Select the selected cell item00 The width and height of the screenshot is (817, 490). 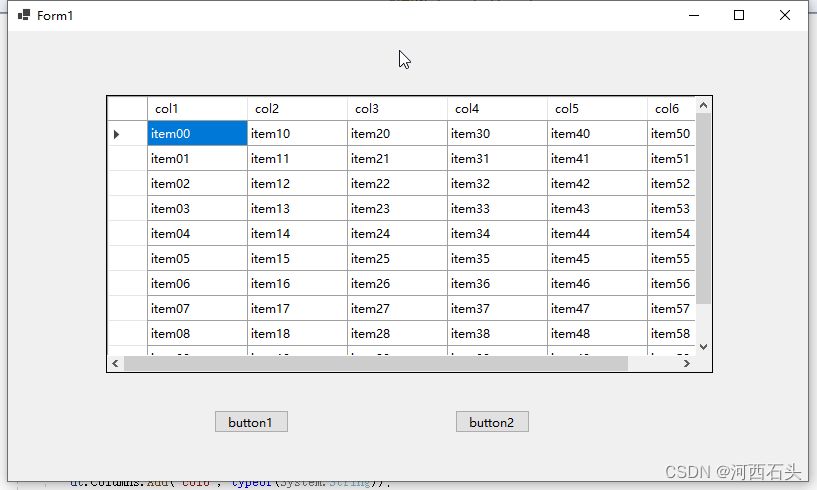tap(197, 133)
